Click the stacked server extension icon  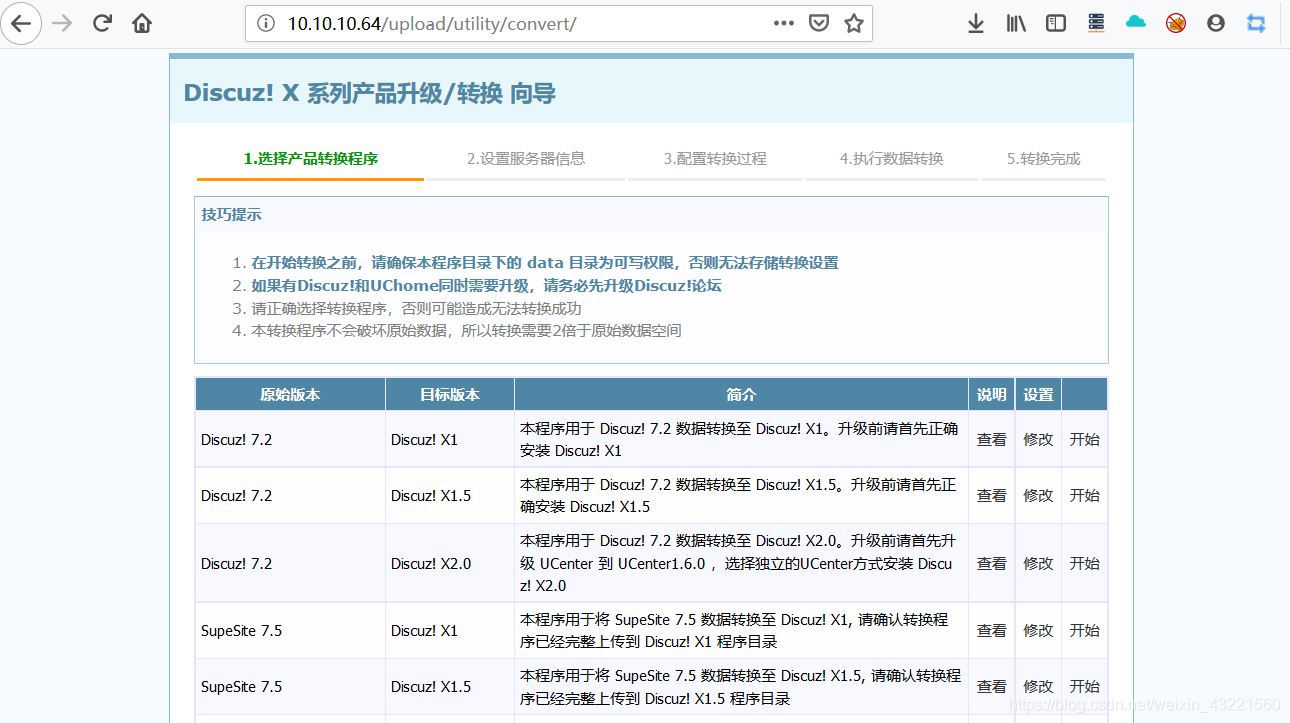[x=1096, y=23]
